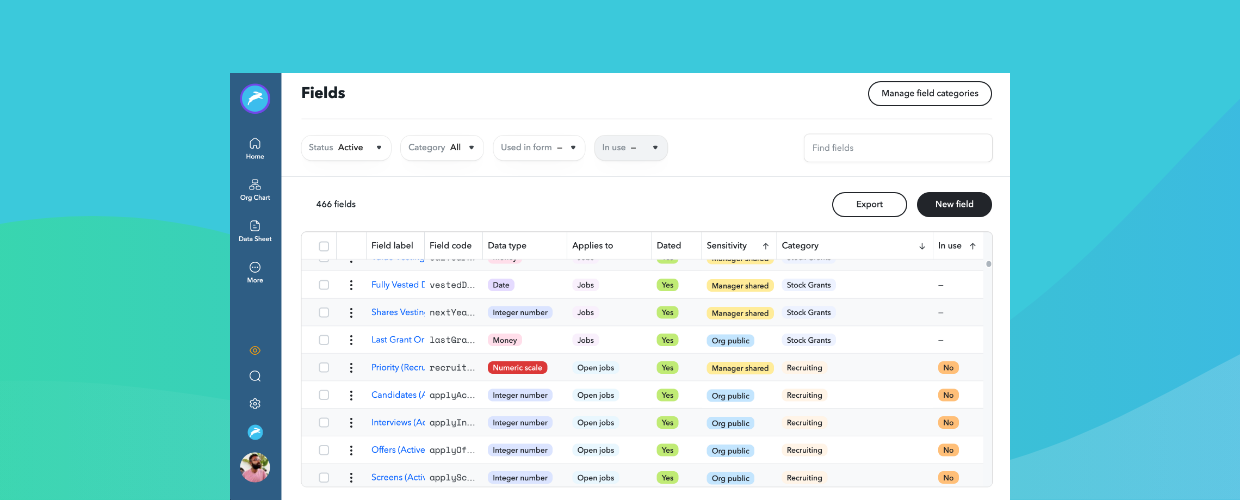The image size is (1240, 500).
Task: Open the row menu for Priority field
Action: point(351,368)
